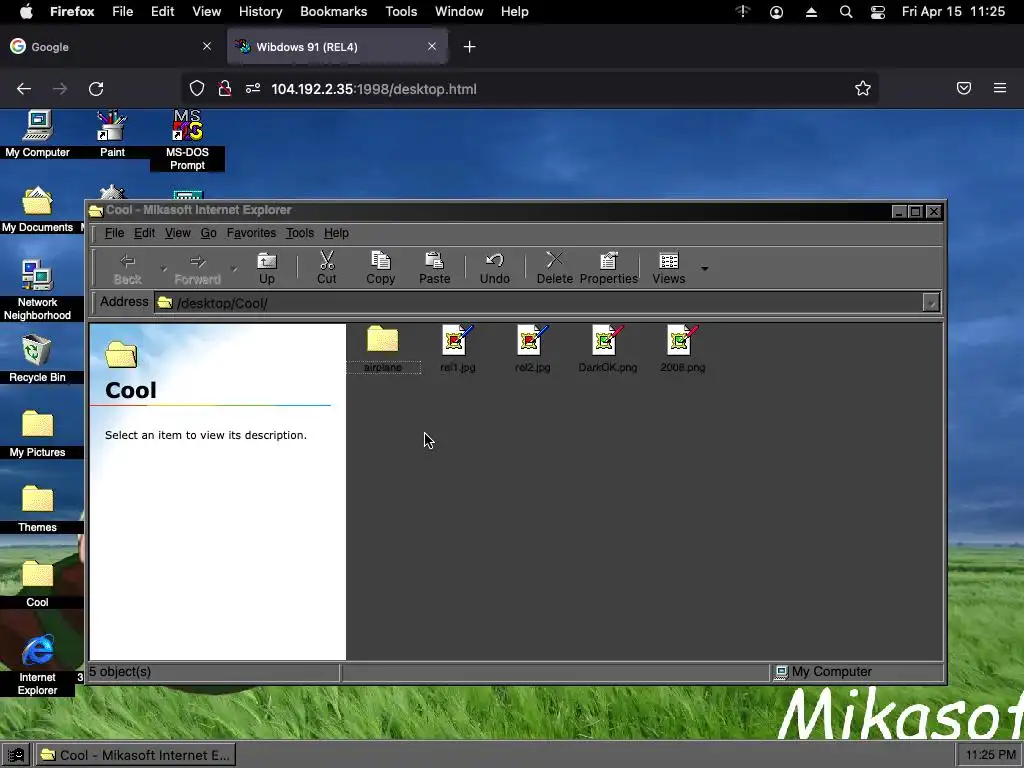Open the Back history dropdown arrow
Image resolution: width=1024 pixels, height=768 pixels.
(x=164, y=268)
